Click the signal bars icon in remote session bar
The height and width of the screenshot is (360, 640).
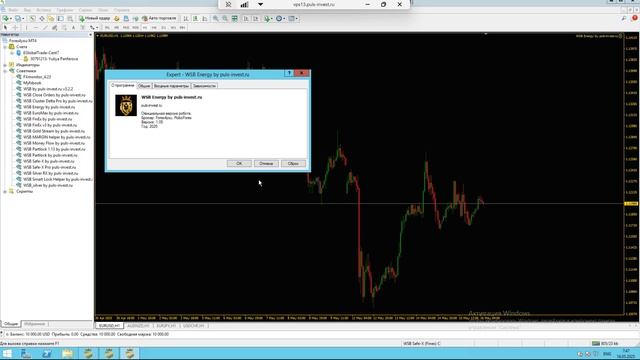(244, 4)
